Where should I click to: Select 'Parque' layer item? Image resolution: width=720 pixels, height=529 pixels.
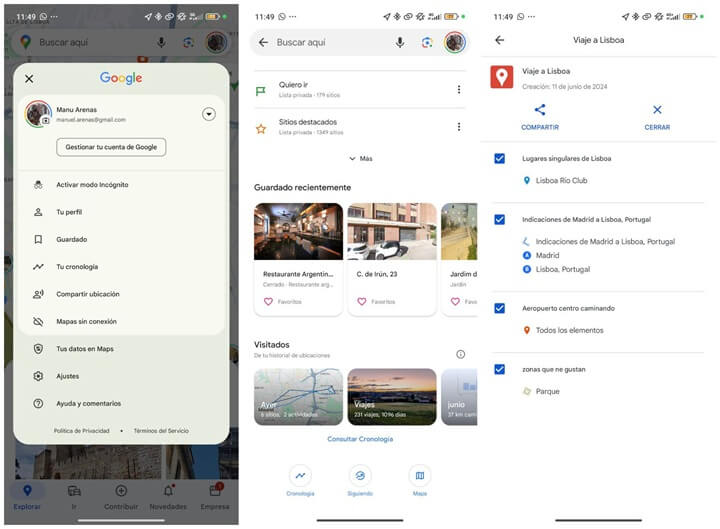542,391
